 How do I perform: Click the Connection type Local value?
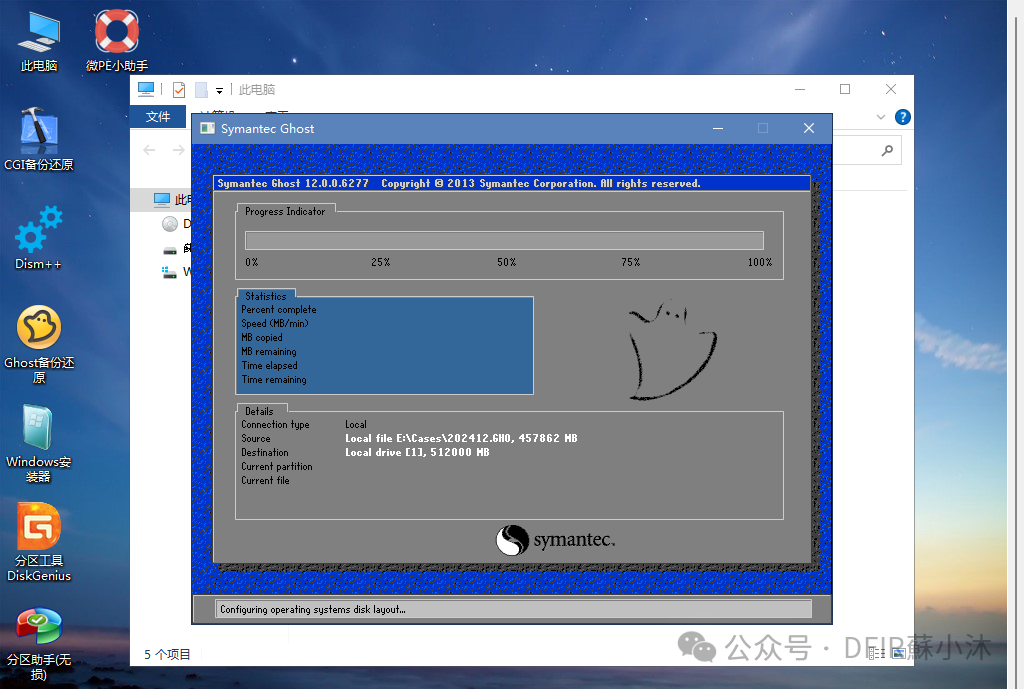tap(356, 425)
